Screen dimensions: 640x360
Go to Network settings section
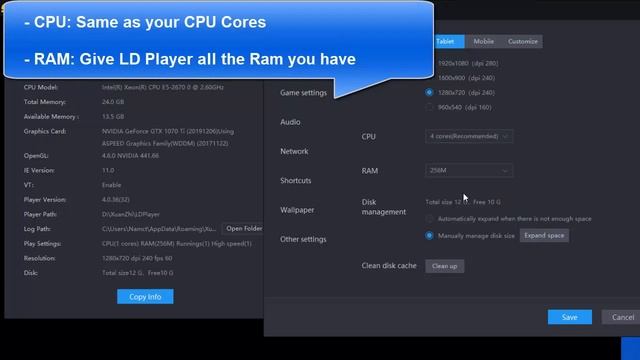pyautogui.click(x=294, y=151)
